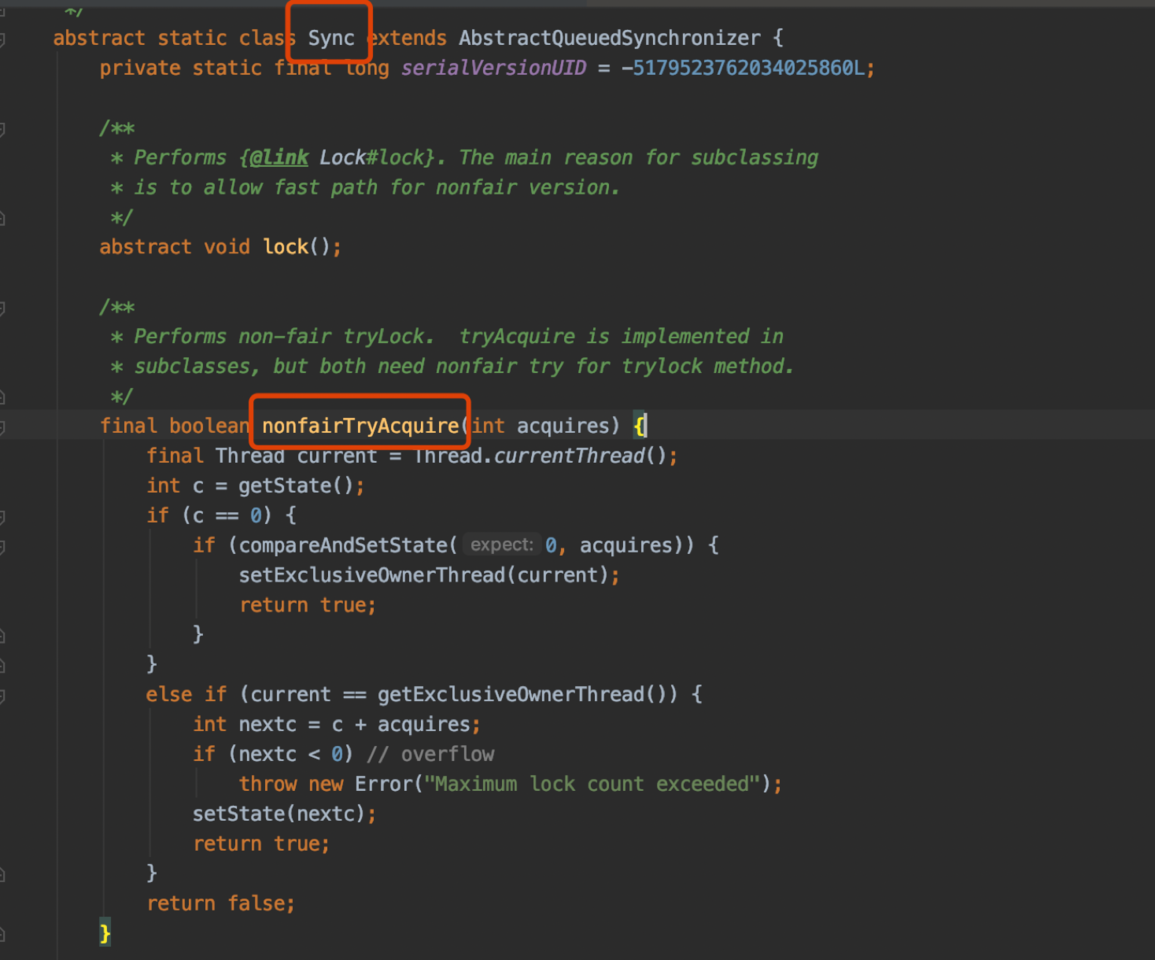
Task: Collapse the non-fair tryLock Javadoc comment
Action: tap(3, 307)
